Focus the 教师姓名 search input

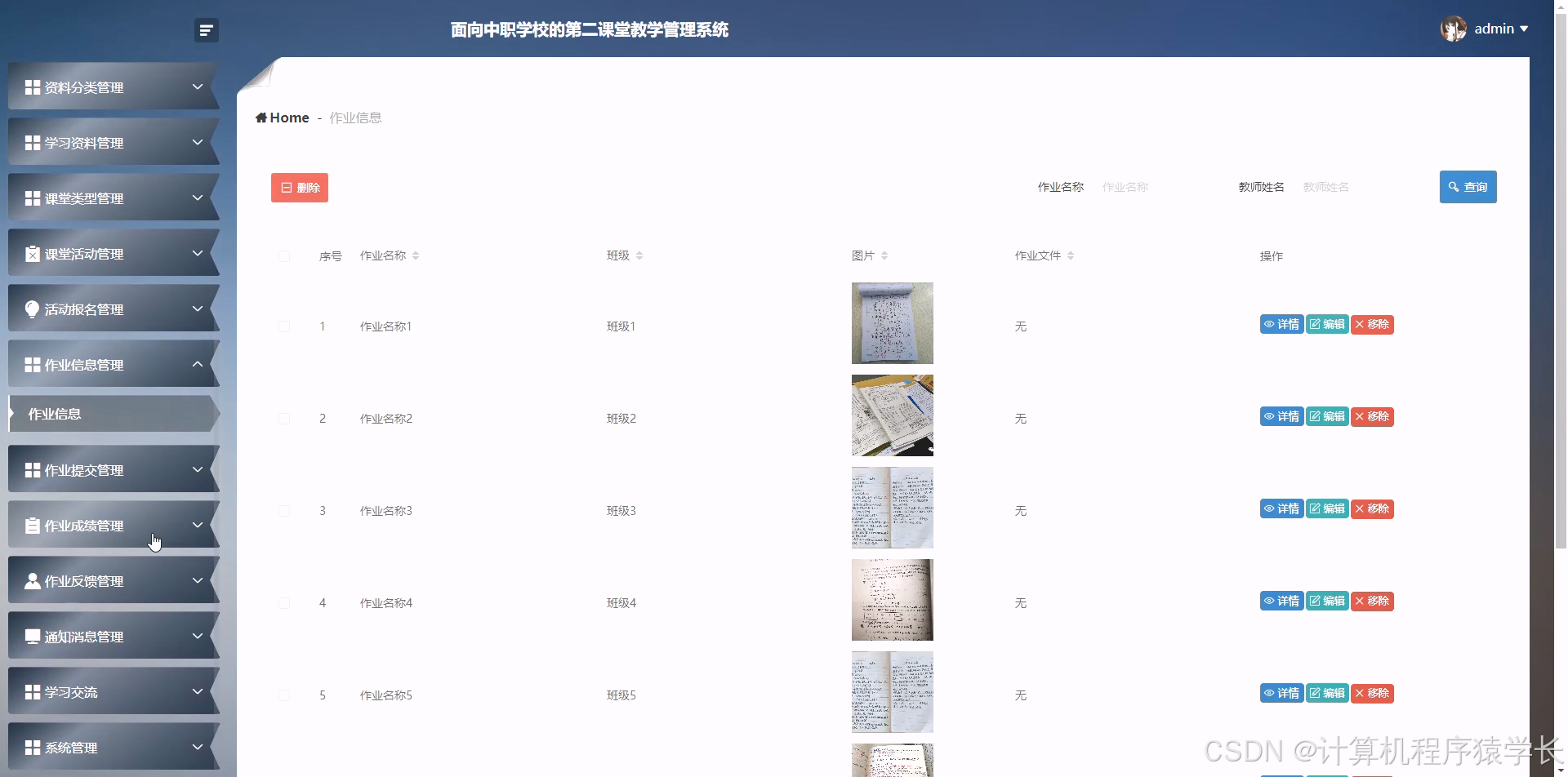[1356, 187]
